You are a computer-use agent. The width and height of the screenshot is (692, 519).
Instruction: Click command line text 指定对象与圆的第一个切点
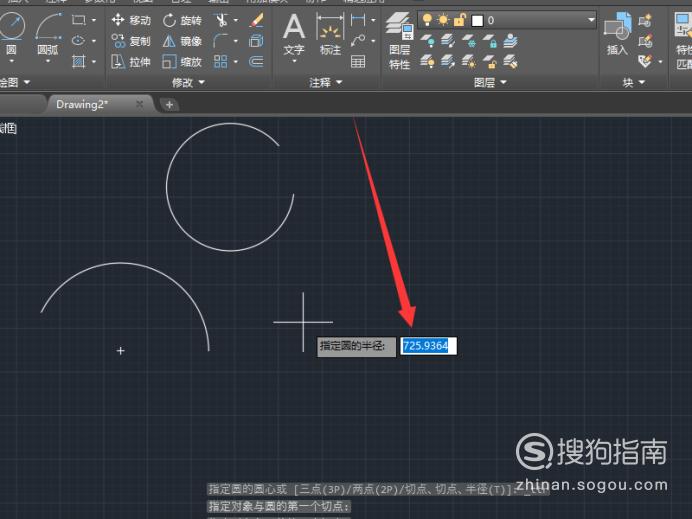[x=279, y=506]
